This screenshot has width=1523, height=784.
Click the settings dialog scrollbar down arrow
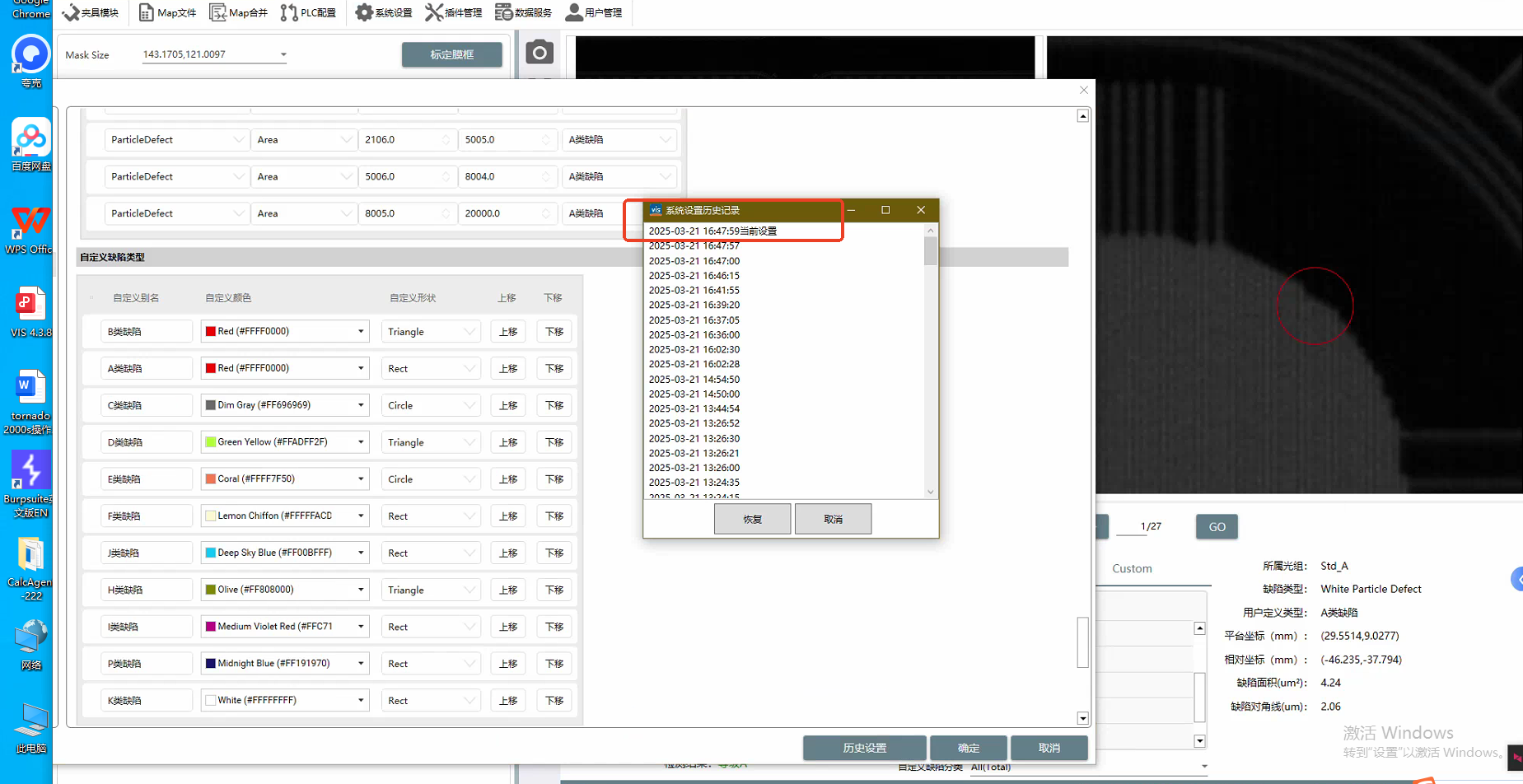click(1083, 718)
